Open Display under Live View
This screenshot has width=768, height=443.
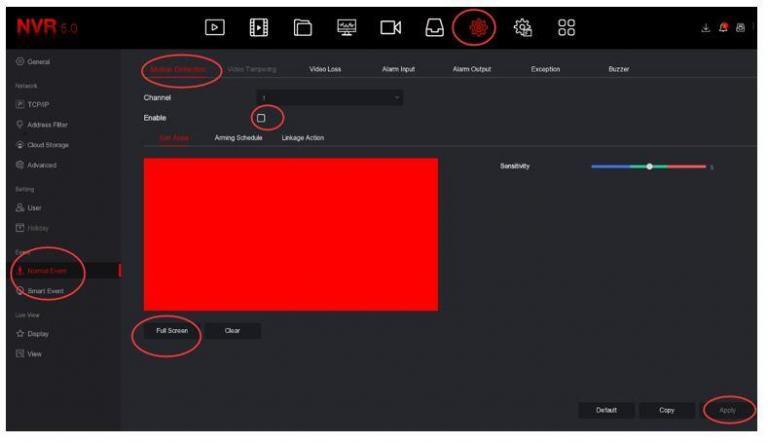tap(32, 334)
